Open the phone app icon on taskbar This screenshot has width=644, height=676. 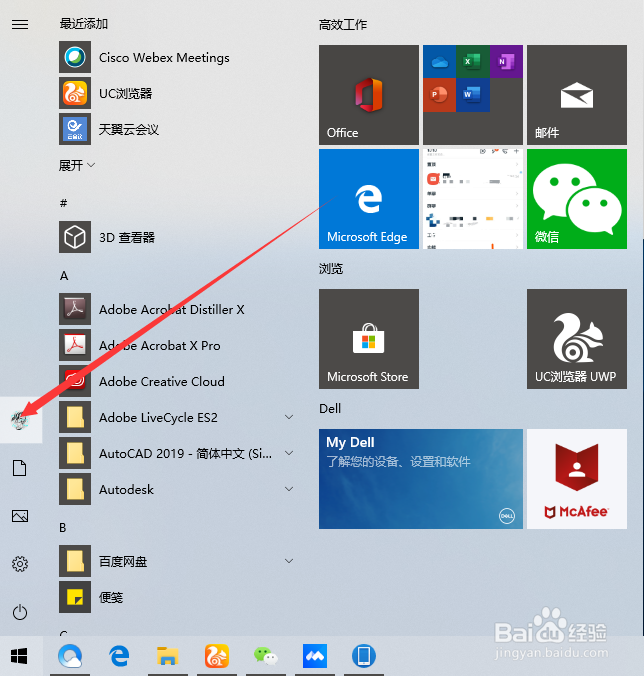pos(364,656)
